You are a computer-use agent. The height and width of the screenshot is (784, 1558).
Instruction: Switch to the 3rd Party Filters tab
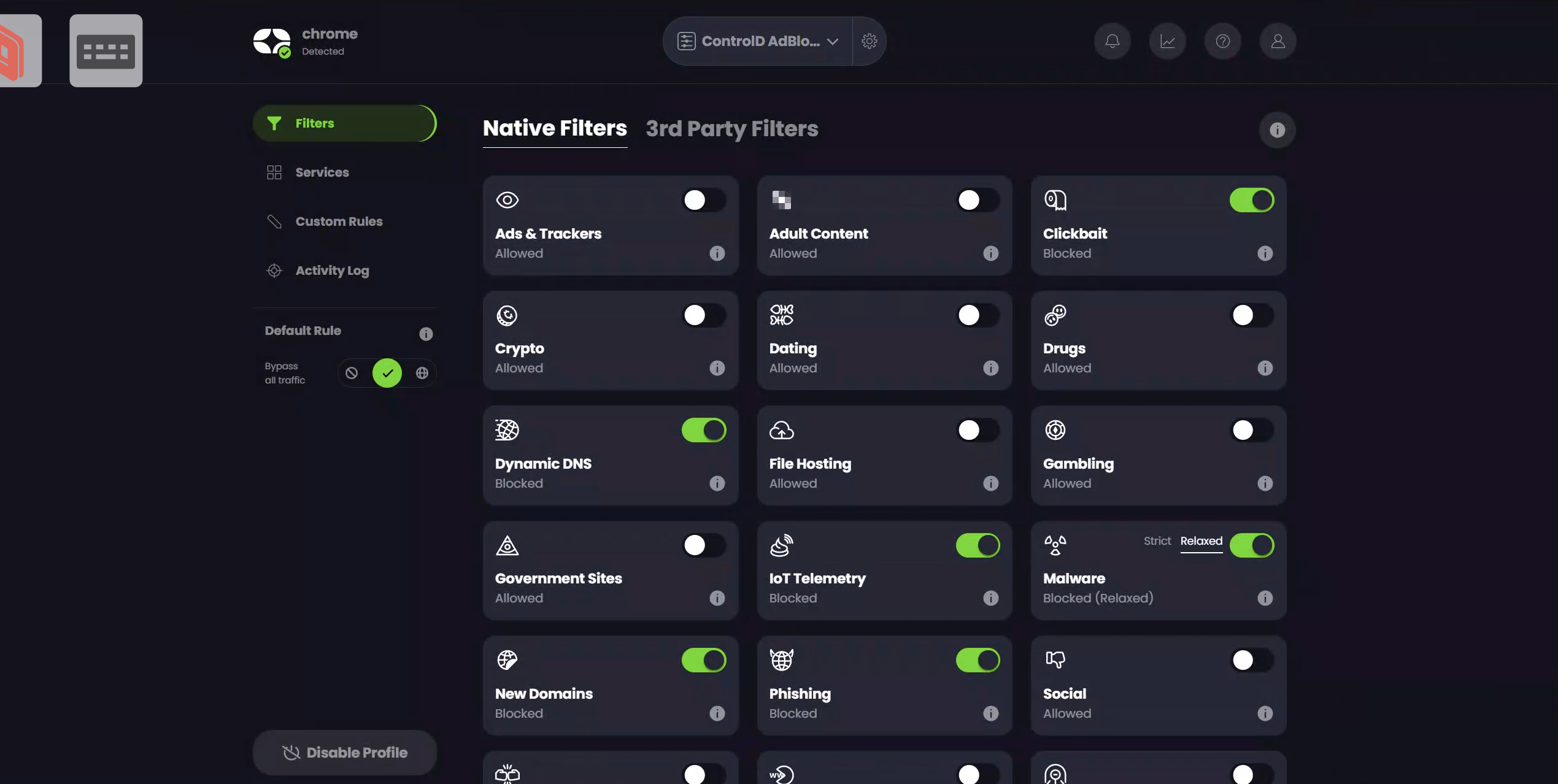[731, 128]
